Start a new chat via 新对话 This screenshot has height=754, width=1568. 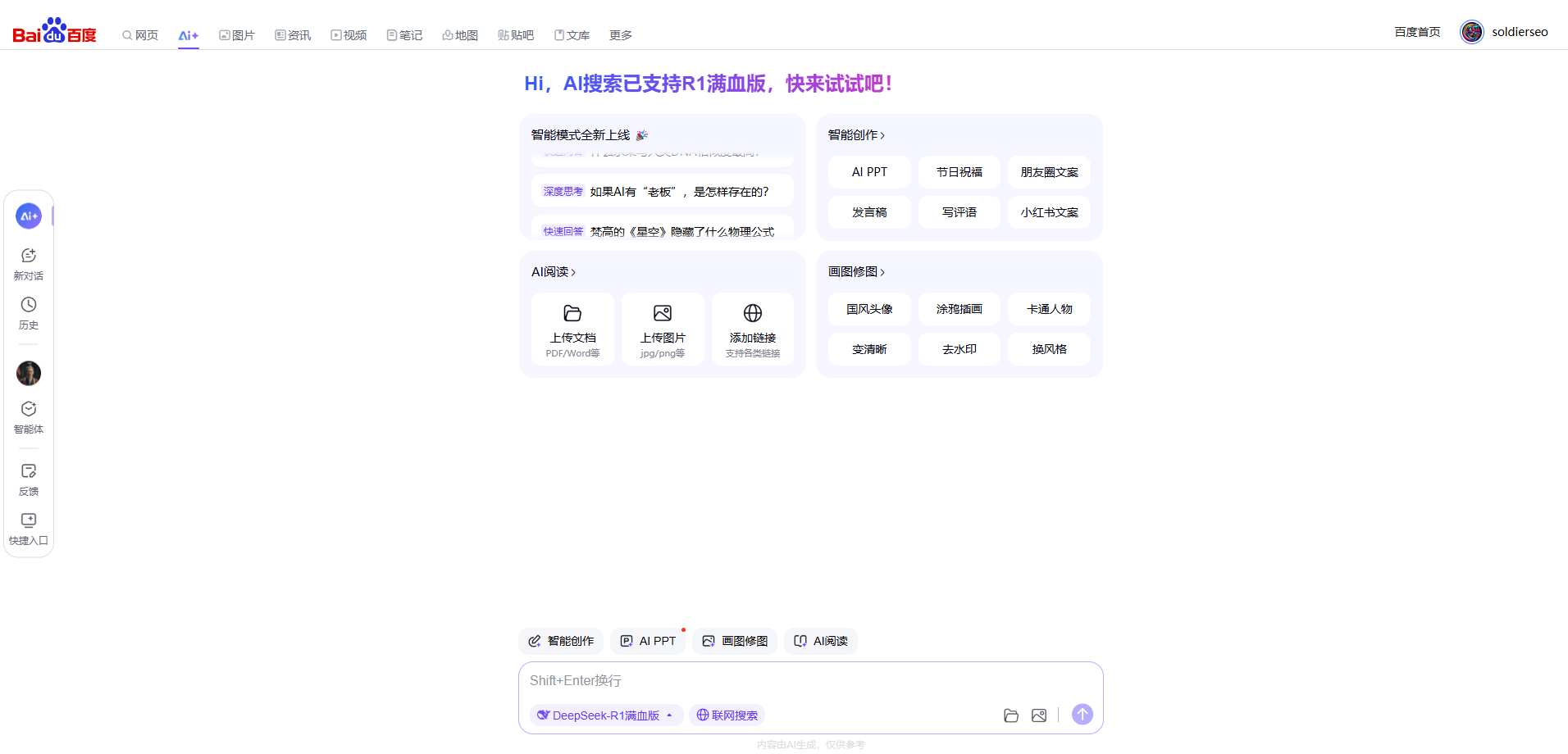[29, 264]
